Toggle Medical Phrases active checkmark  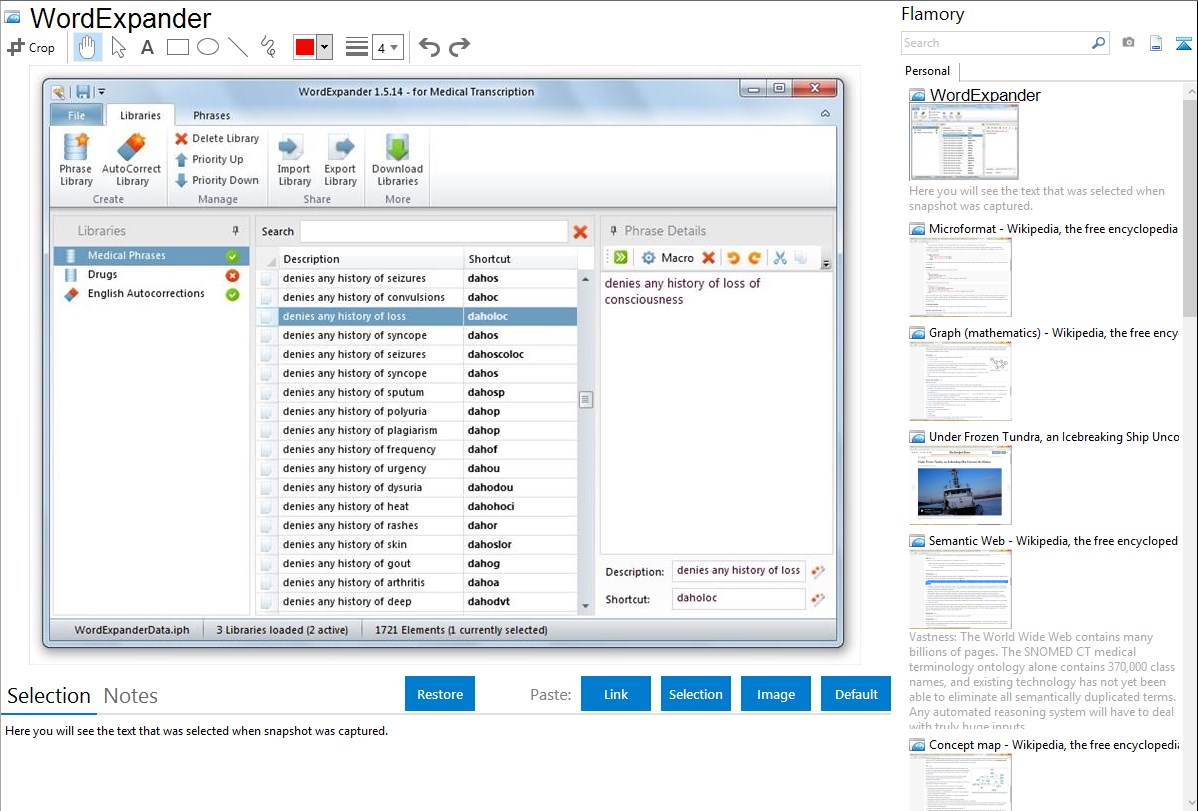[232, 256]
